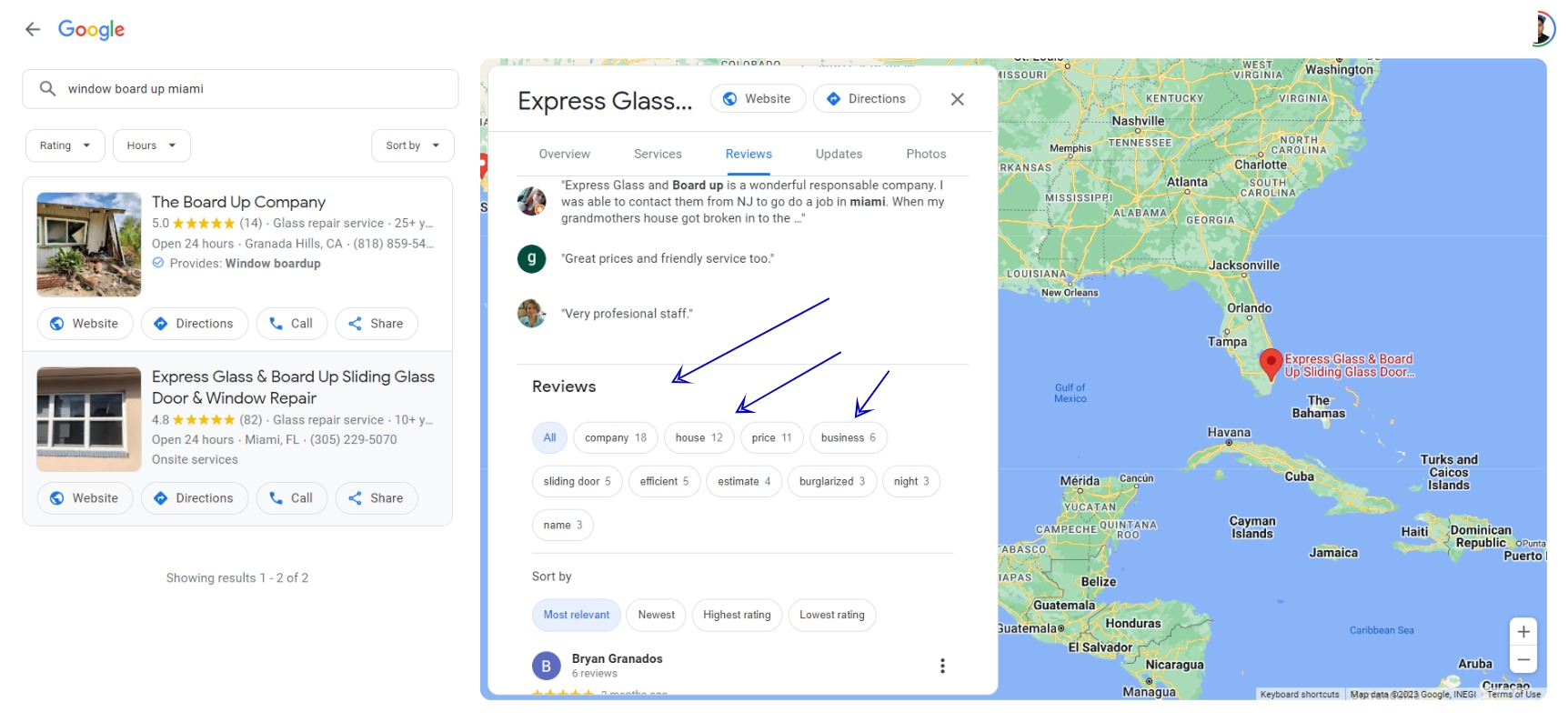Filter reviews by 'burglarized' keyword
Image resolution: width=1568 pixels, height=722 pixels.
[x=832, y=482]
